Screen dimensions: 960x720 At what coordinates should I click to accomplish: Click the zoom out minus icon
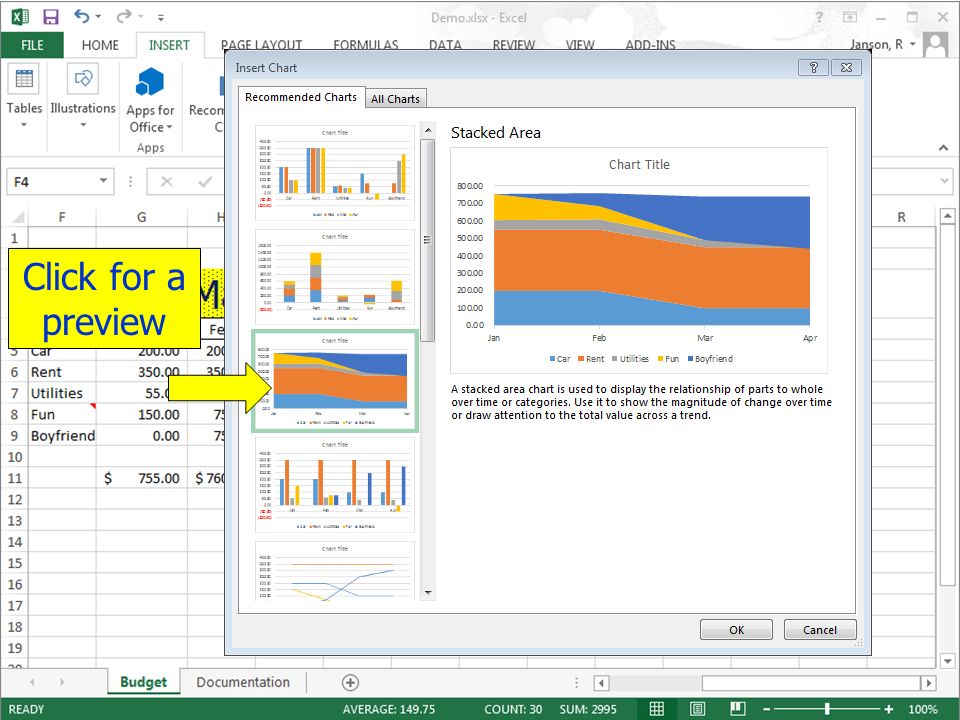pos(767,709)
